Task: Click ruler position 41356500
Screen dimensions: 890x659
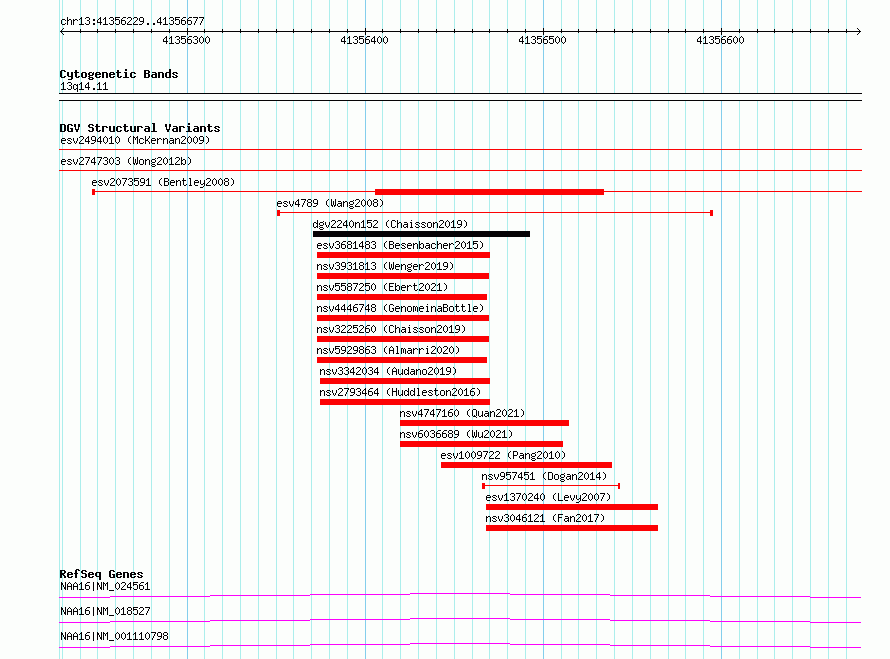Action: tap(542, 40)
